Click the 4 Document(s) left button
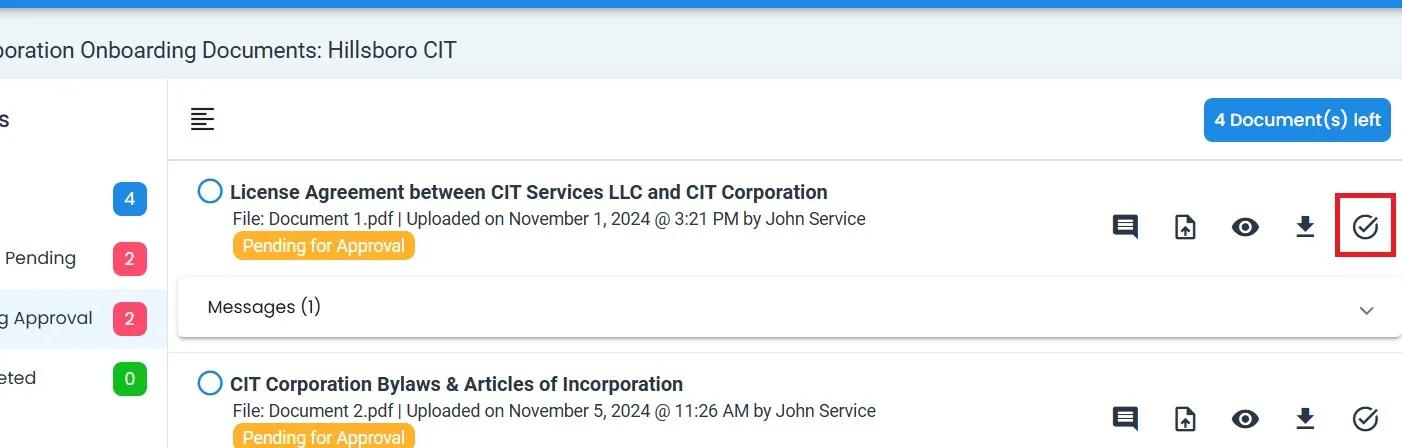 [x=1297, y=120]
